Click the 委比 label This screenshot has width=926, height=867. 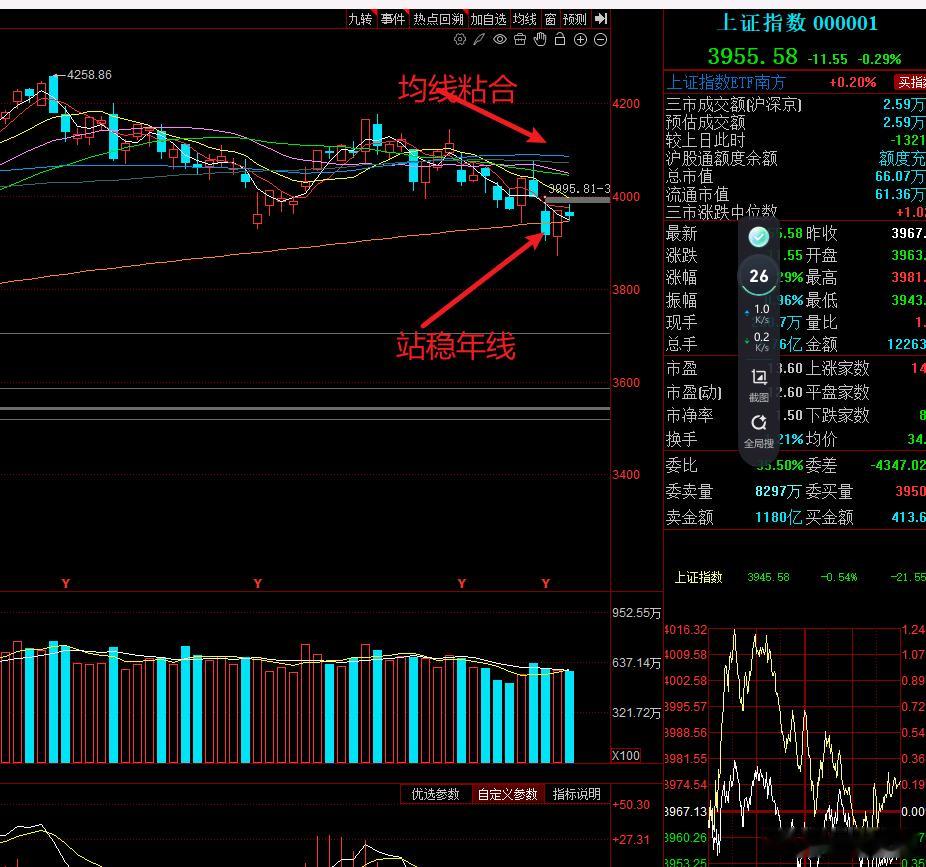tap(682, 465)
